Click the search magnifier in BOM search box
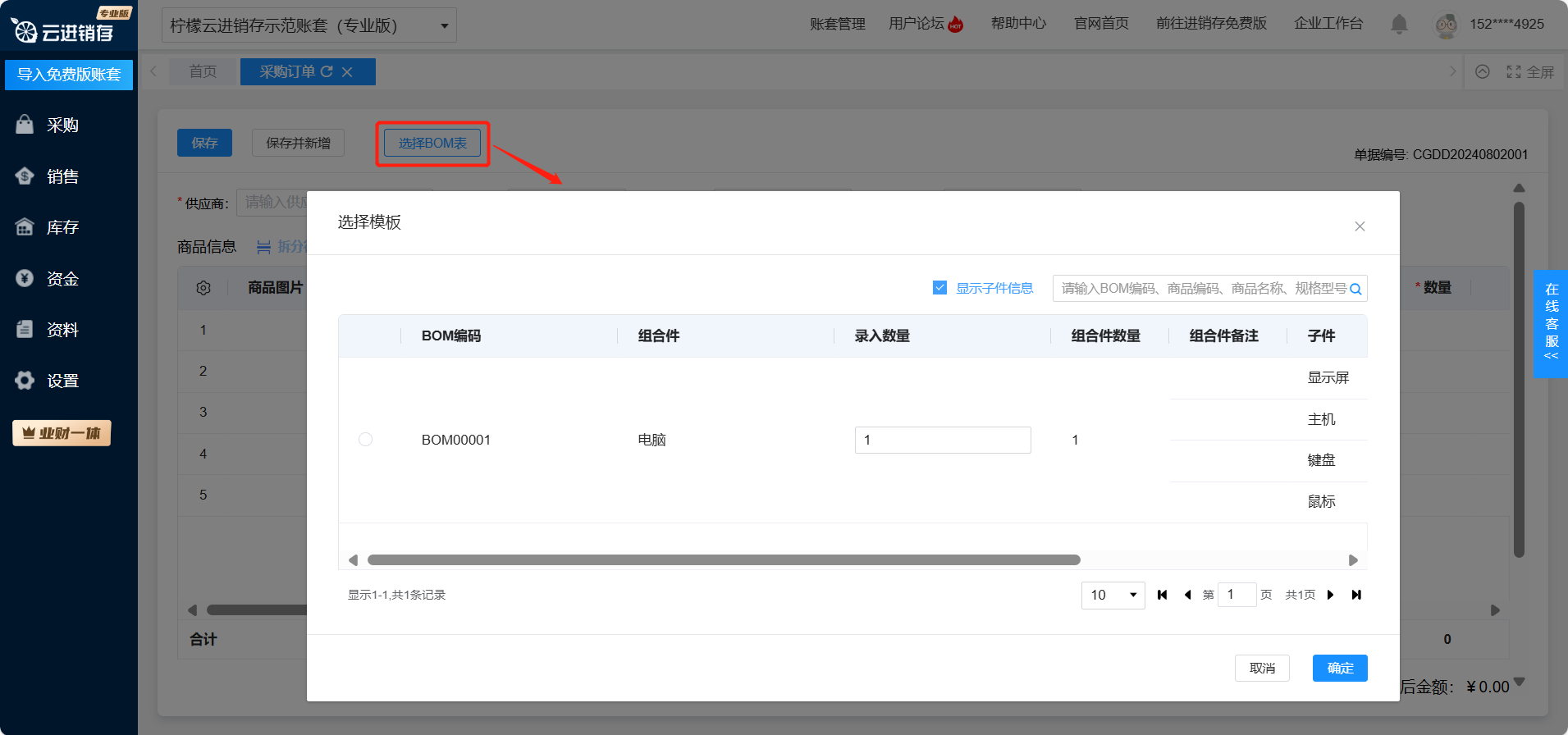This screenshot has width=1568, height=735. [x=1355, y=289]
